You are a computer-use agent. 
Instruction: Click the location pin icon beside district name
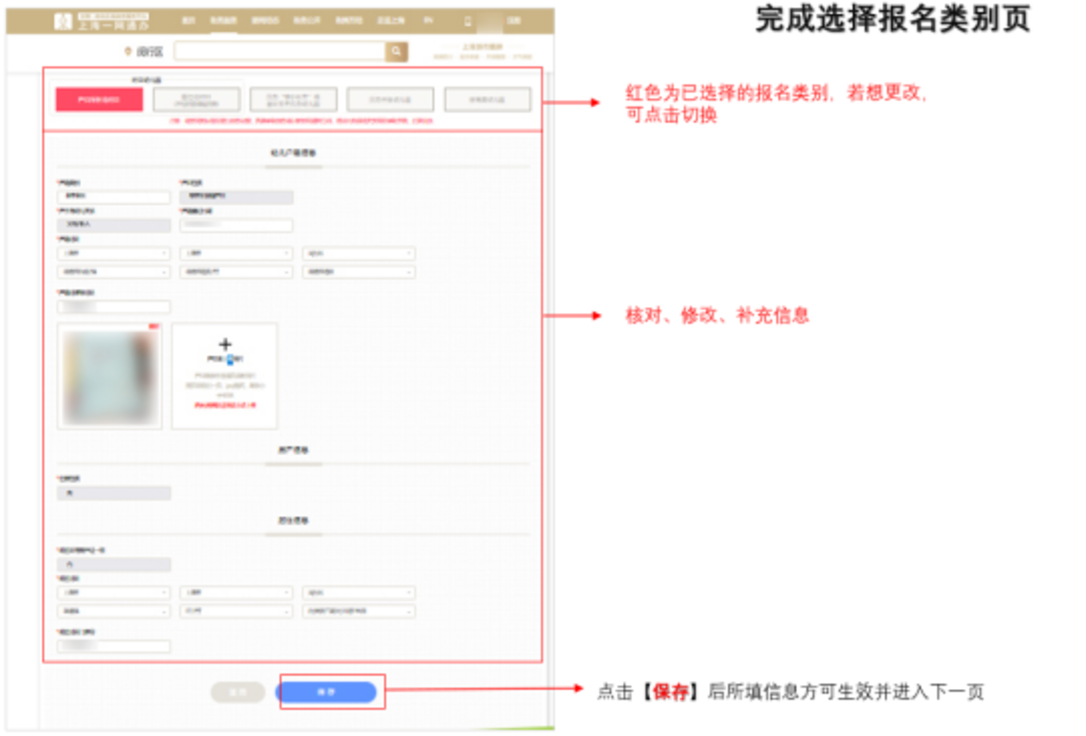(x=127, y=51)
